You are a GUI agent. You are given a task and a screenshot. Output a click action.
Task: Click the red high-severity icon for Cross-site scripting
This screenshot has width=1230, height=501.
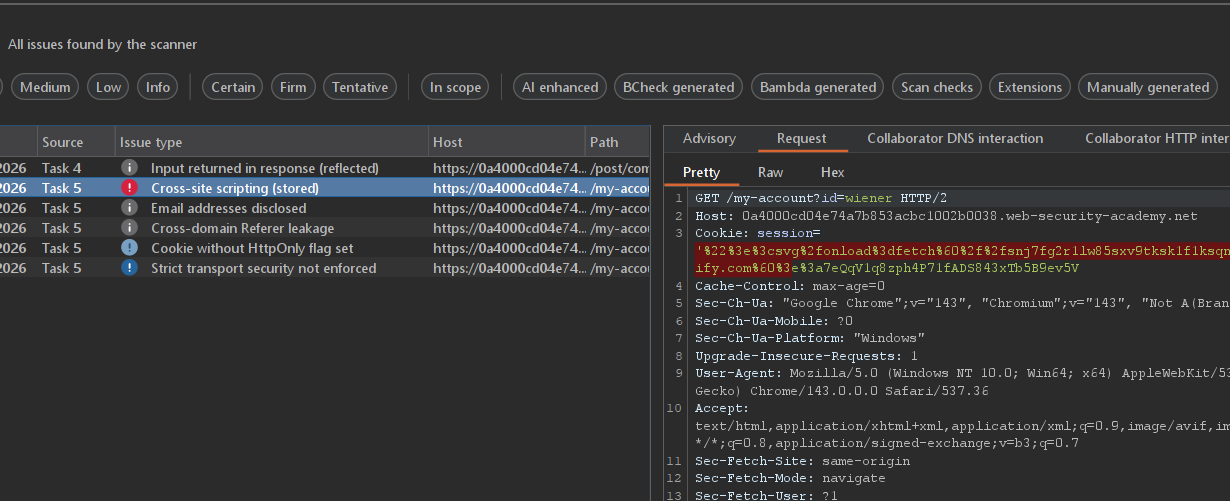click(x=129, y=188)
